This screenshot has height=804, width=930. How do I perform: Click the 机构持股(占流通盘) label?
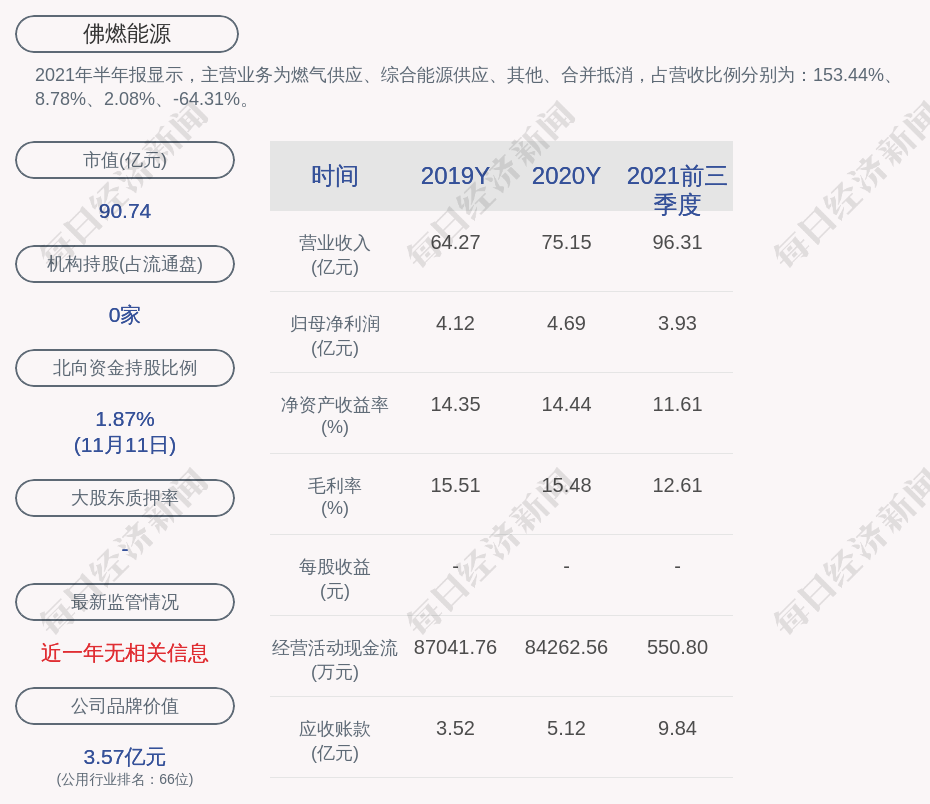click(x=125, y=264)
